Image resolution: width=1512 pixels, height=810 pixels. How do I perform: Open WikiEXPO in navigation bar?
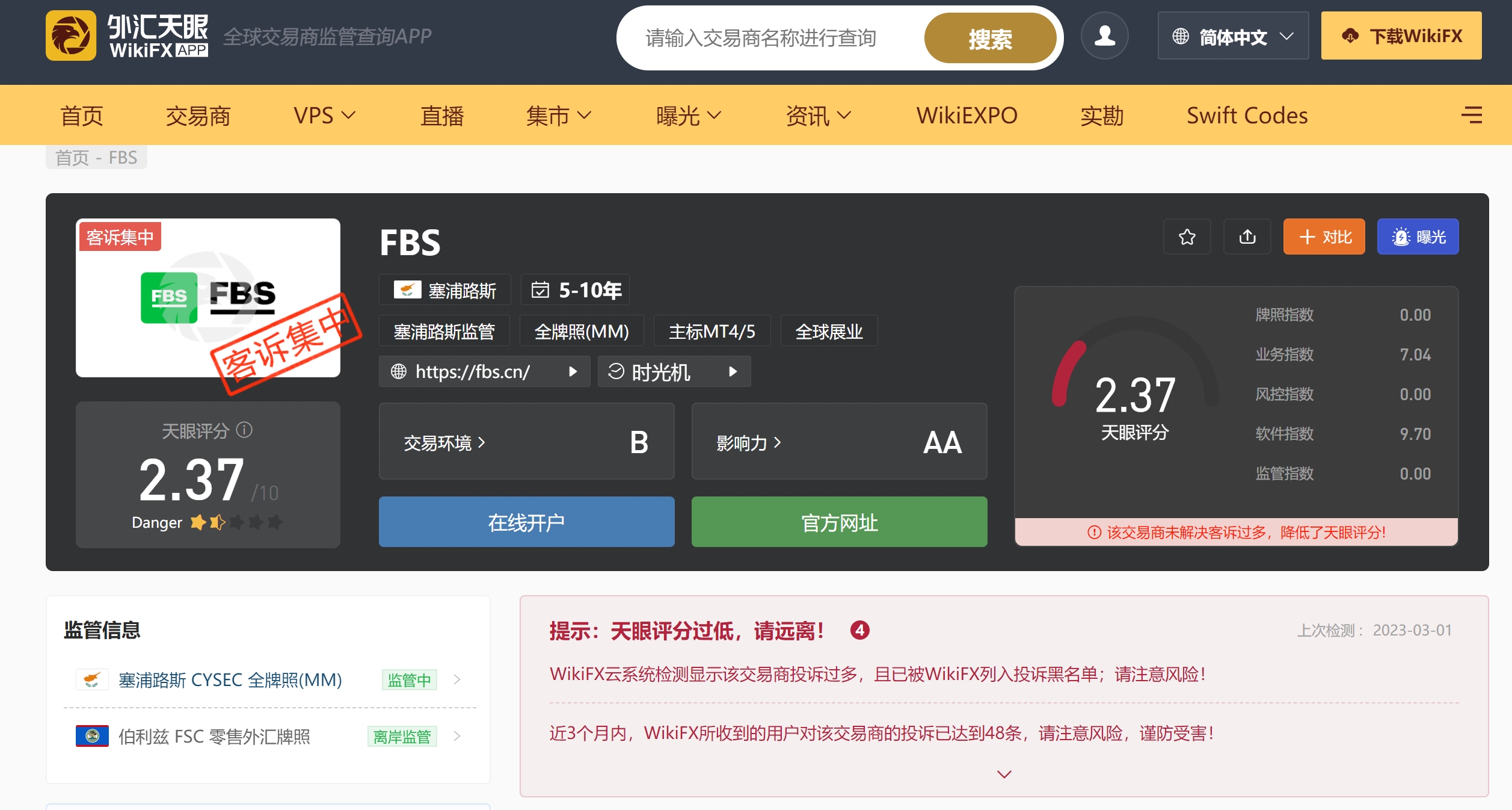pos(967,115)
